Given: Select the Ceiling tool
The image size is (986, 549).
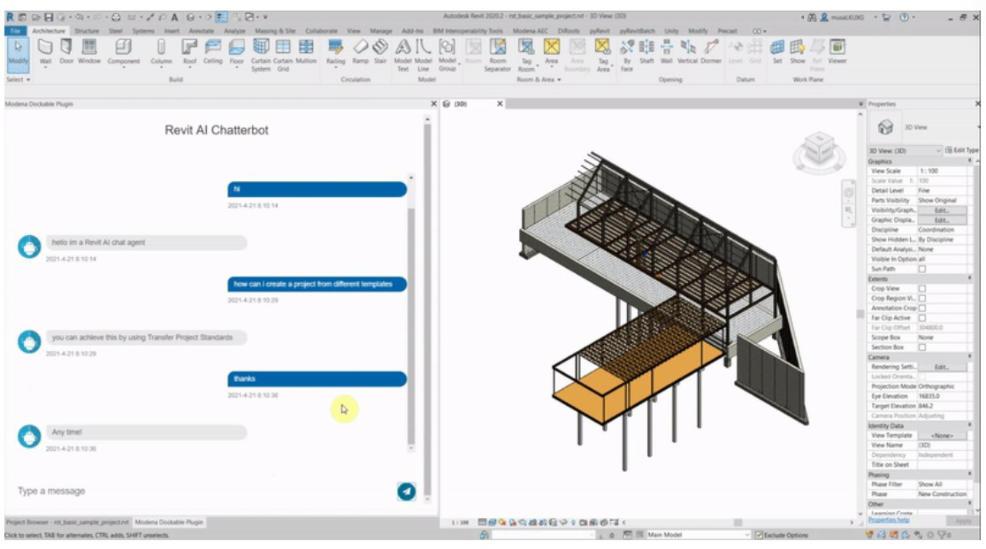Looking at the screenshot, I should [x=213, y=52].
